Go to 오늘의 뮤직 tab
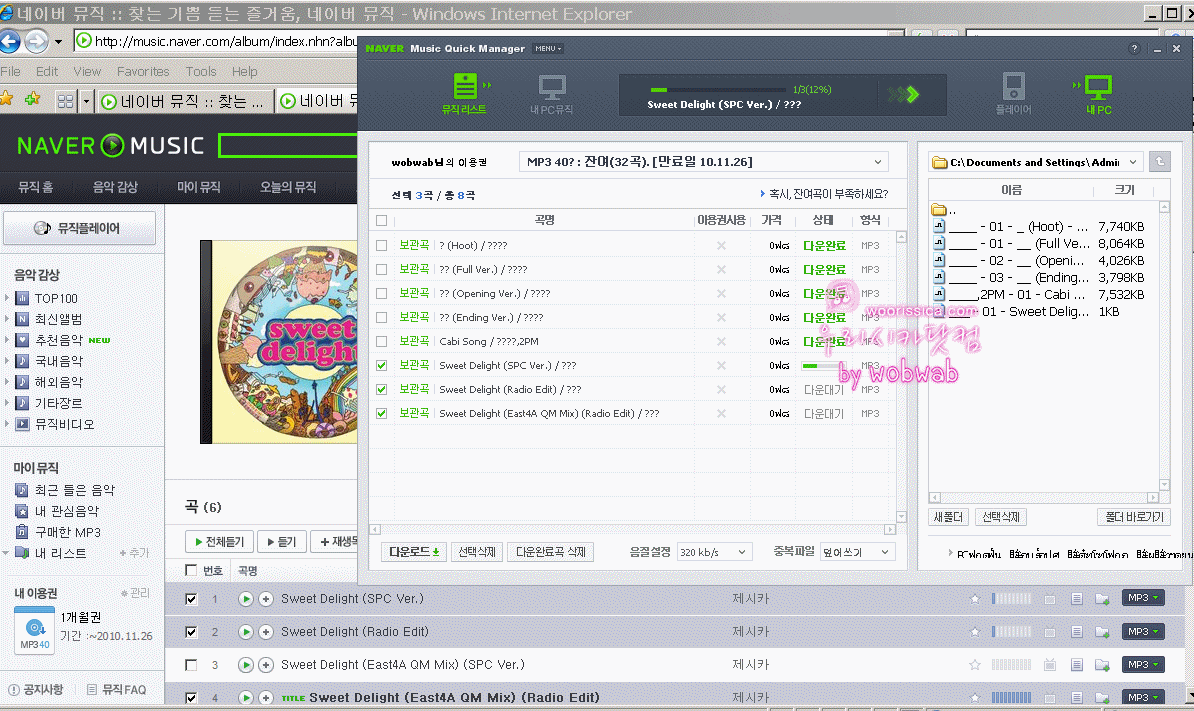This screenshot has width=1194, height=711. [288, 187]
